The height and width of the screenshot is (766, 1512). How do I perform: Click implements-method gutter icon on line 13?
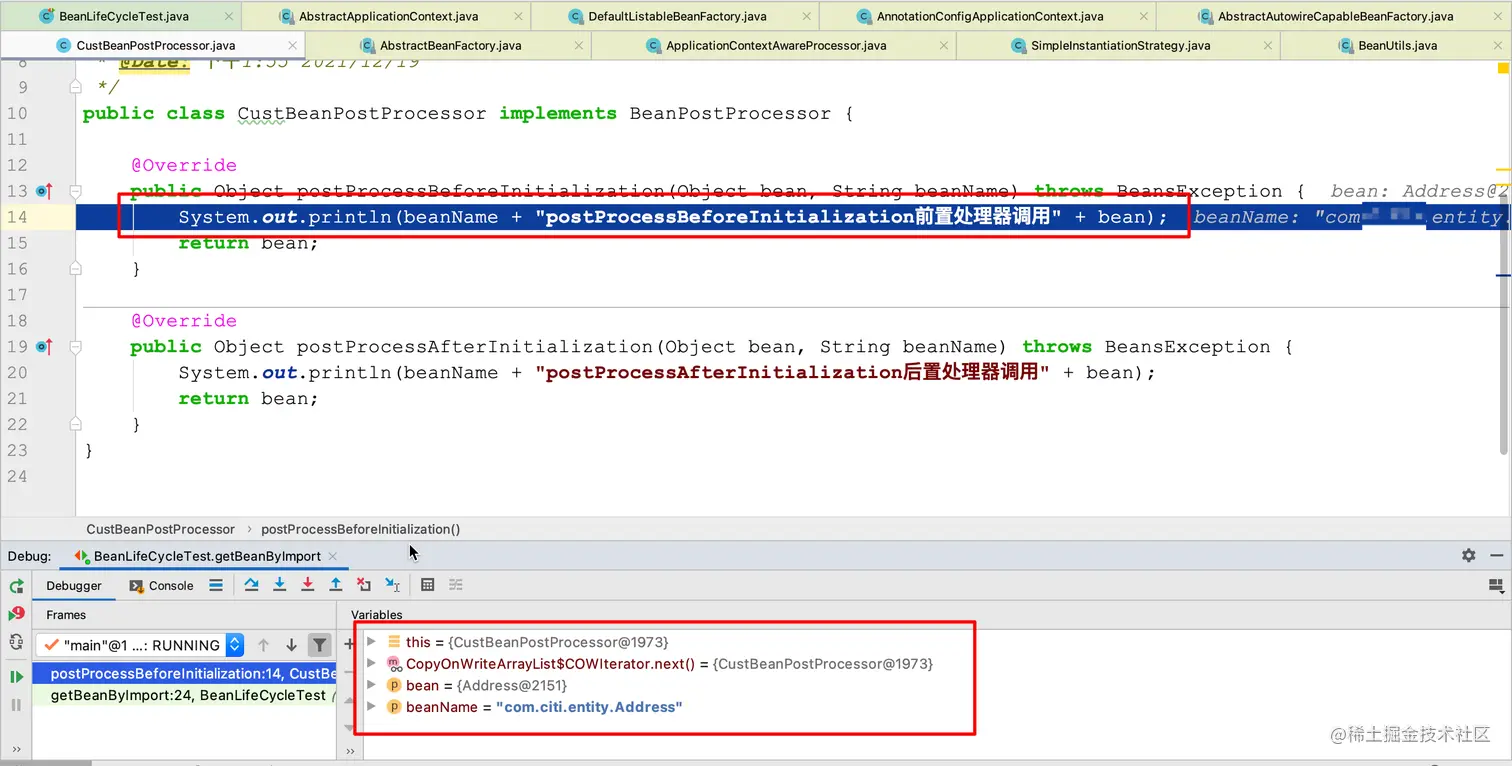point(44,190)
